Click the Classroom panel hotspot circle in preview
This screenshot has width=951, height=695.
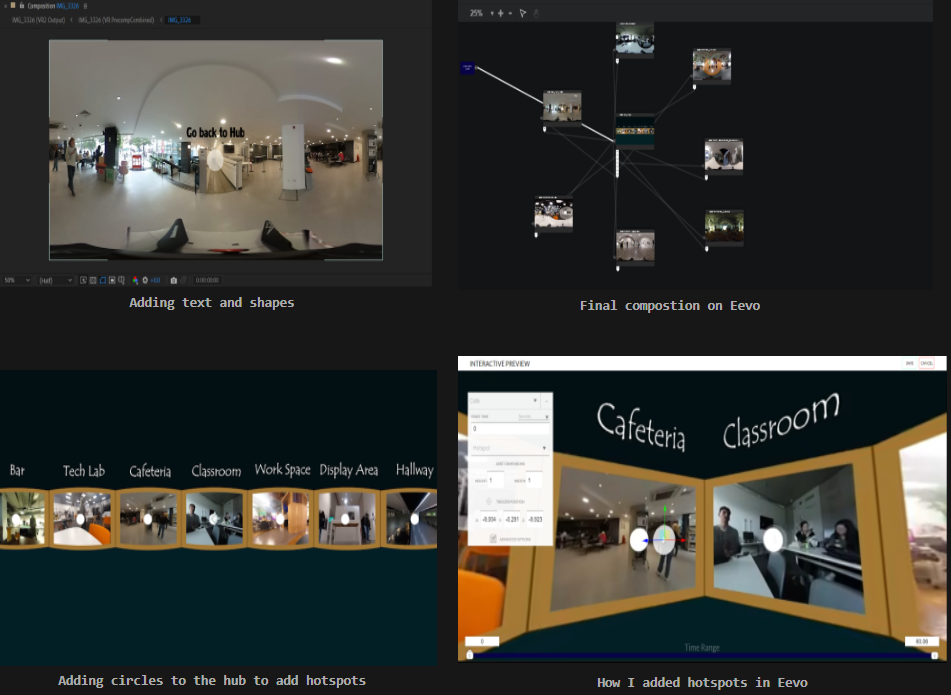tap(773, 540)
